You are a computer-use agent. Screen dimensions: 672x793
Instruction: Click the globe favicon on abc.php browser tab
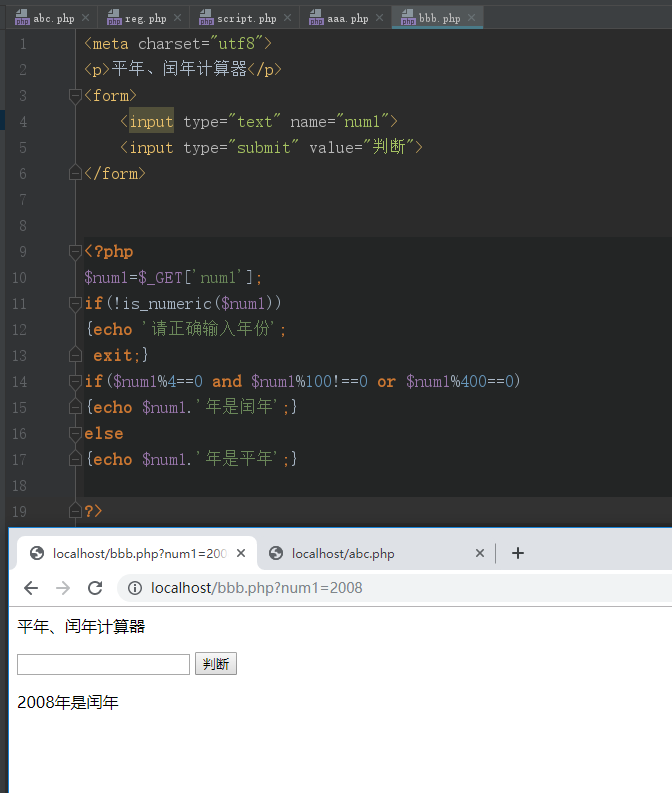276,553
